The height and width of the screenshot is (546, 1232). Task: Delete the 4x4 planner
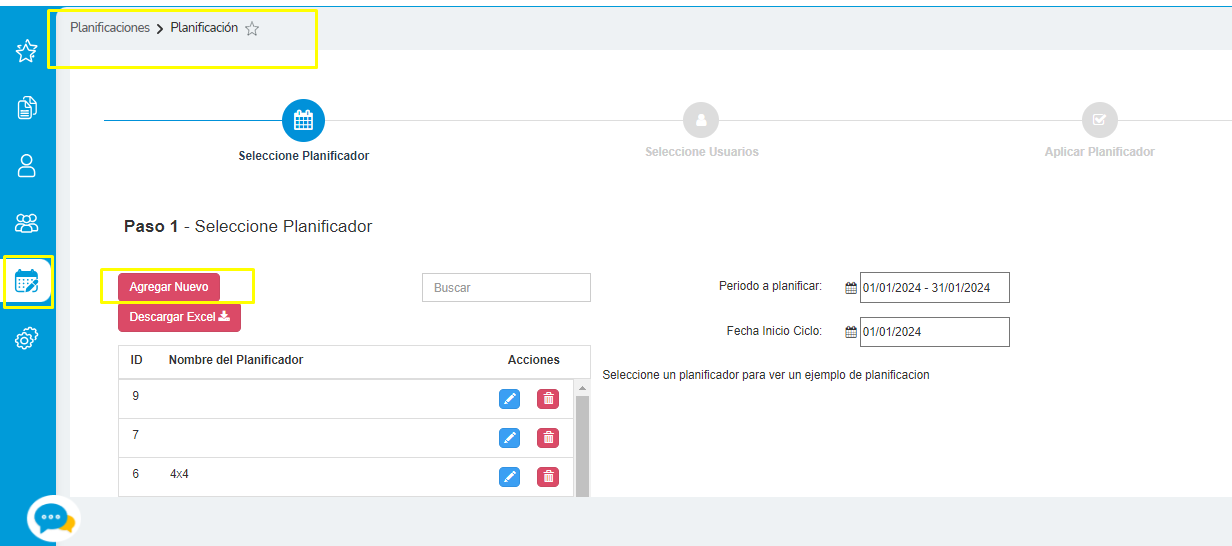click(x=548, y=477)
